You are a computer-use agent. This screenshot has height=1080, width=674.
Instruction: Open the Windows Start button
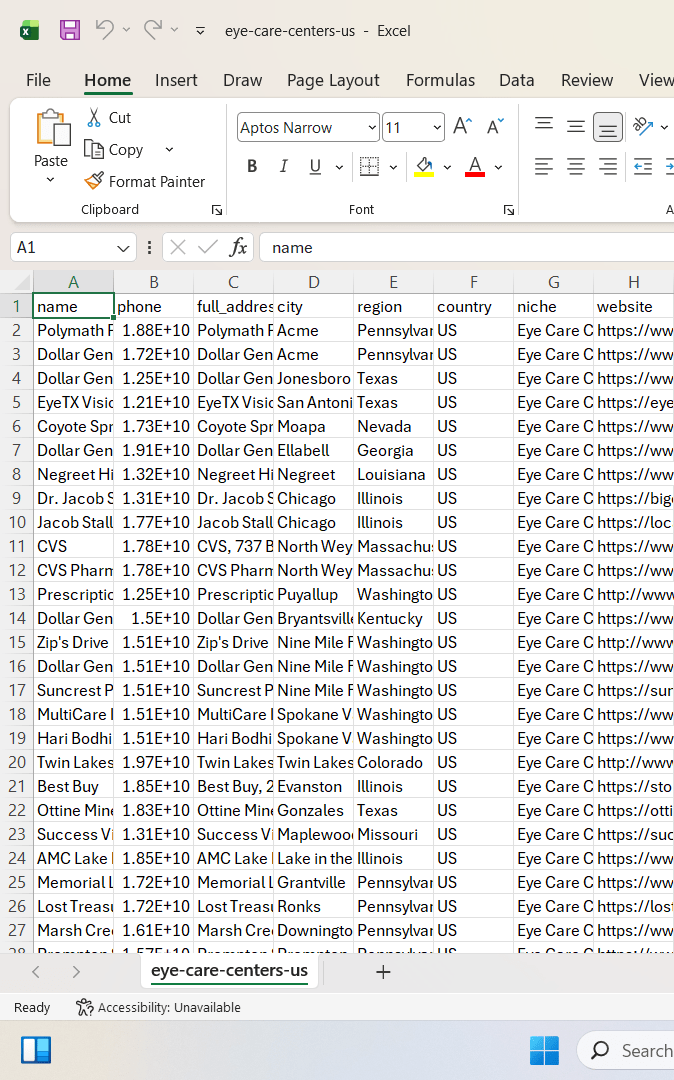[544, 1050]
